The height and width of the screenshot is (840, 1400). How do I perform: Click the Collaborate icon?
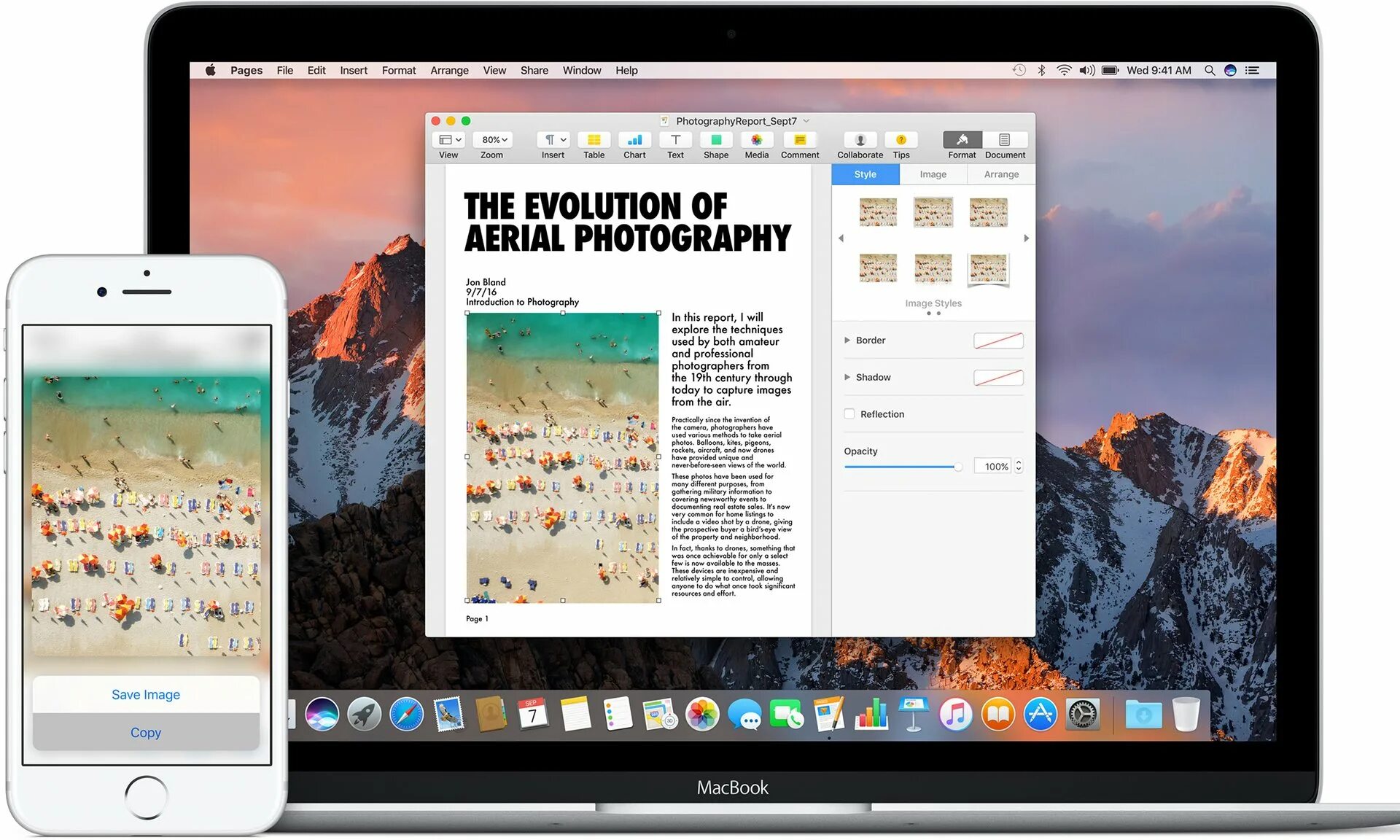click(860, 140)
